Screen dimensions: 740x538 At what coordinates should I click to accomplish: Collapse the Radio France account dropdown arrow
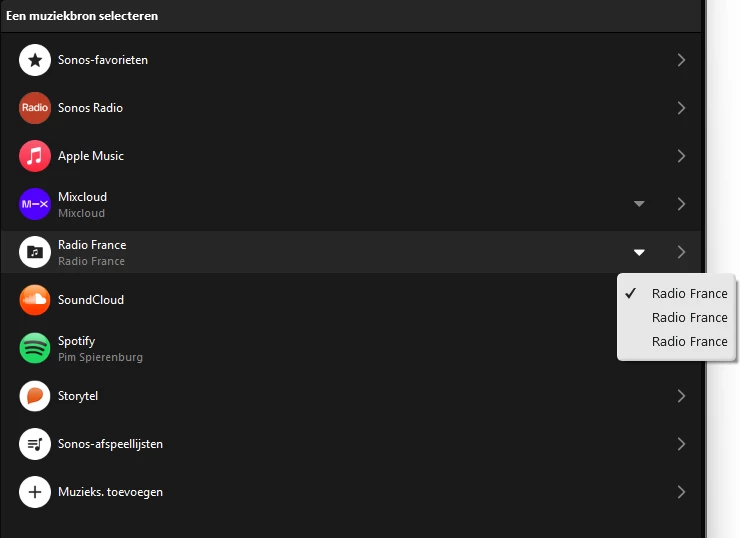639,252
